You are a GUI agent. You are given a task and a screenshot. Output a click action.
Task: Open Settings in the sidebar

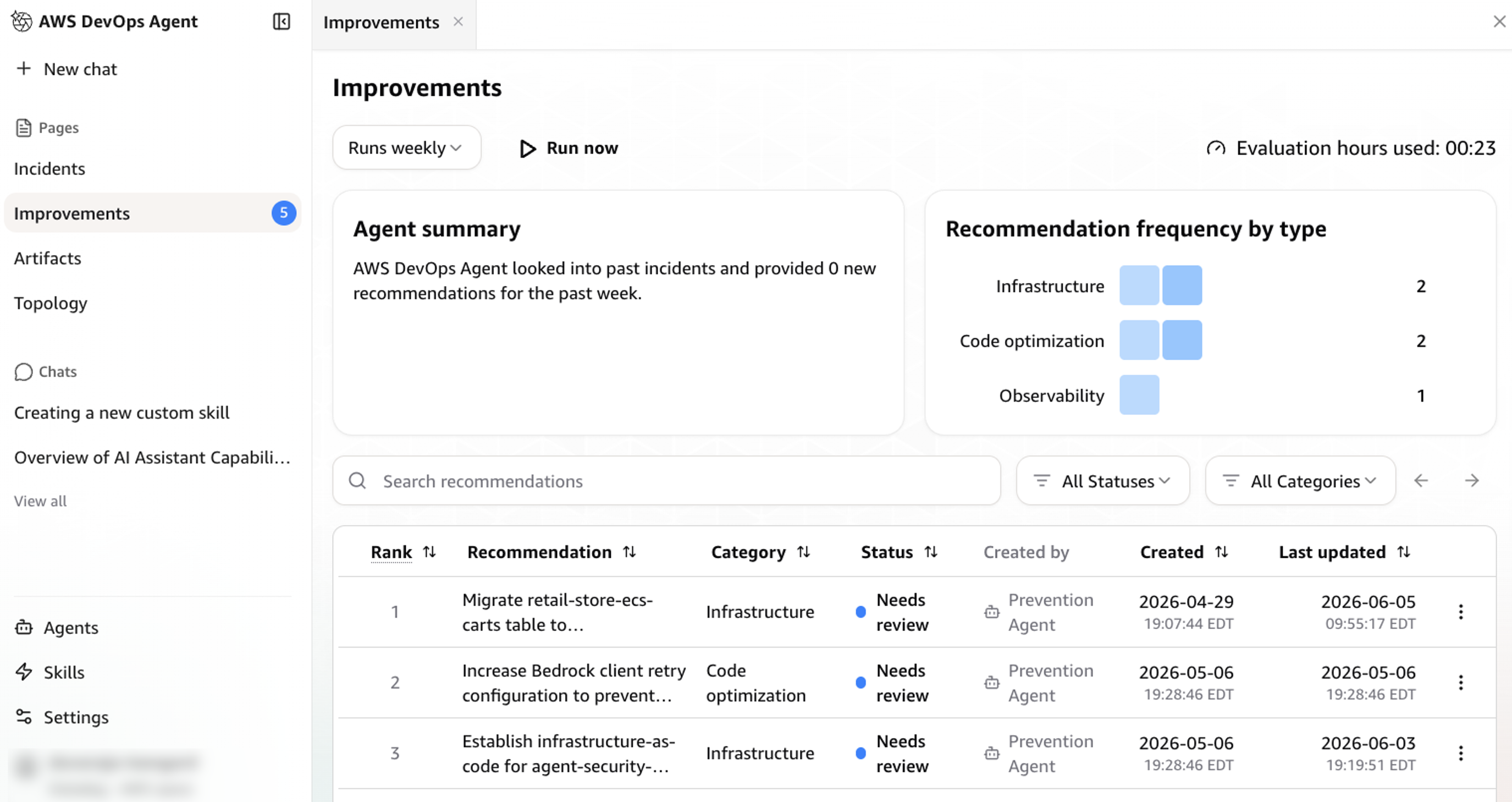point(62,717)
